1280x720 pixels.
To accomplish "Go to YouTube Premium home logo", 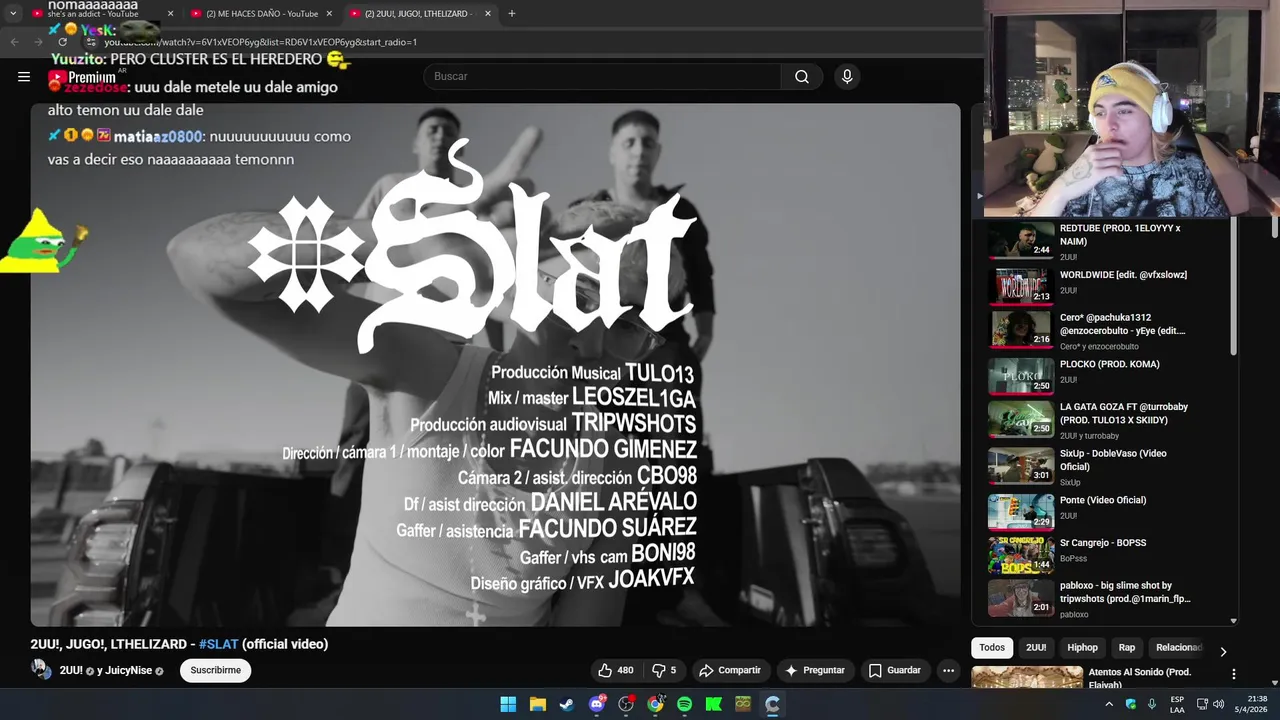I will click(x=82, y=77).
